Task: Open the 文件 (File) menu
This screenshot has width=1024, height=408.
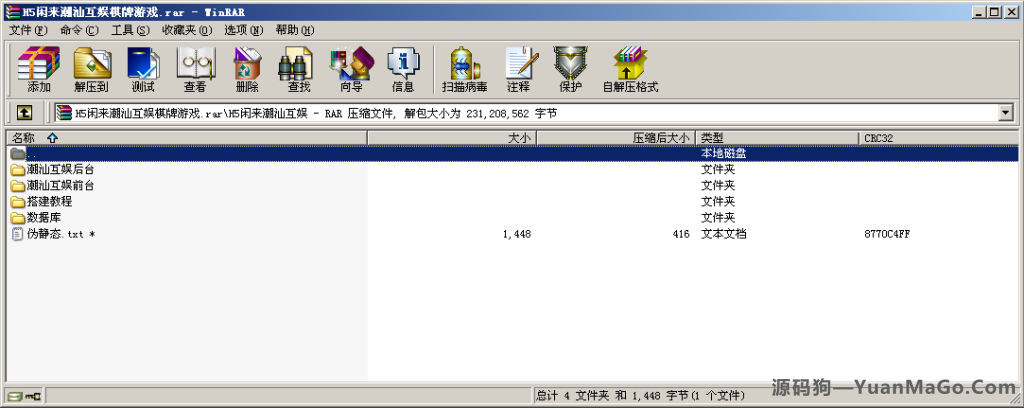Action: 27,30
